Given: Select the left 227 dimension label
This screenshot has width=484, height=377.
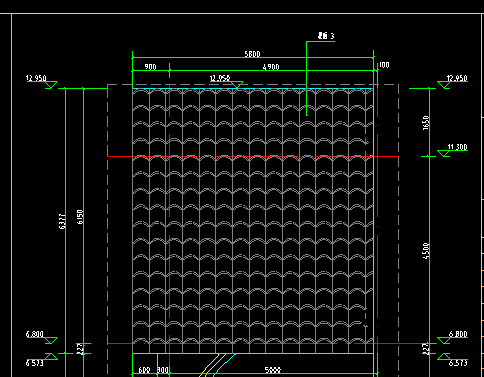Looking at the screenshot, I should click(x=80, y=349).
